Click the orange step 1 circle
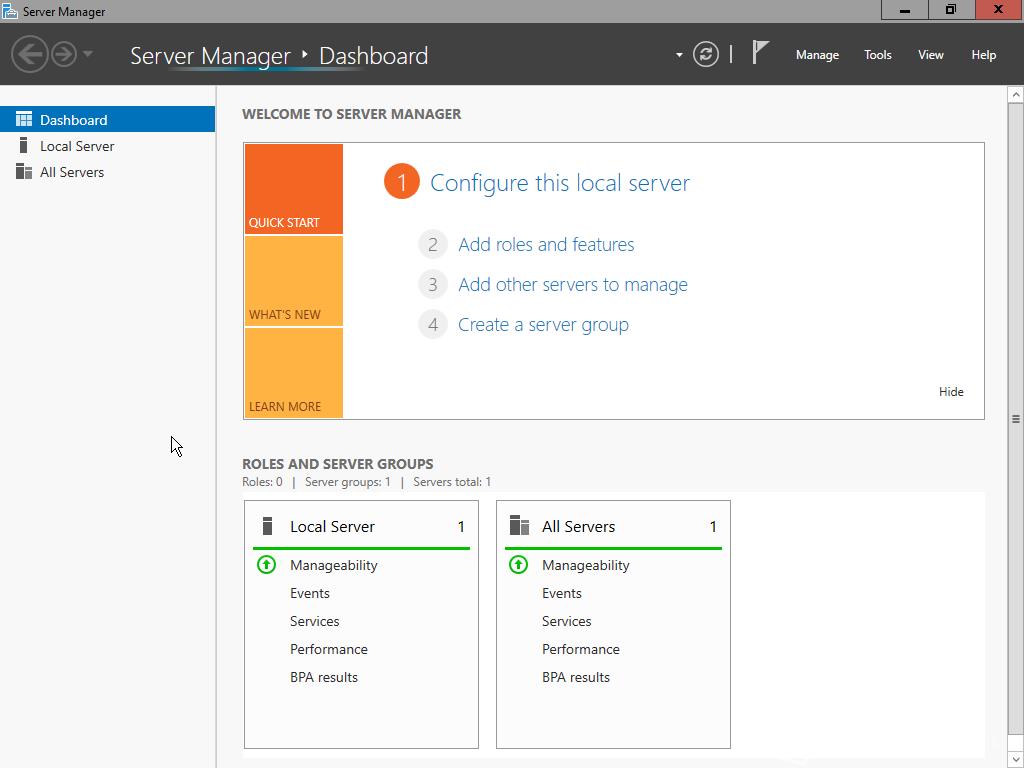1024x768 pixels. tap(402, 182)
